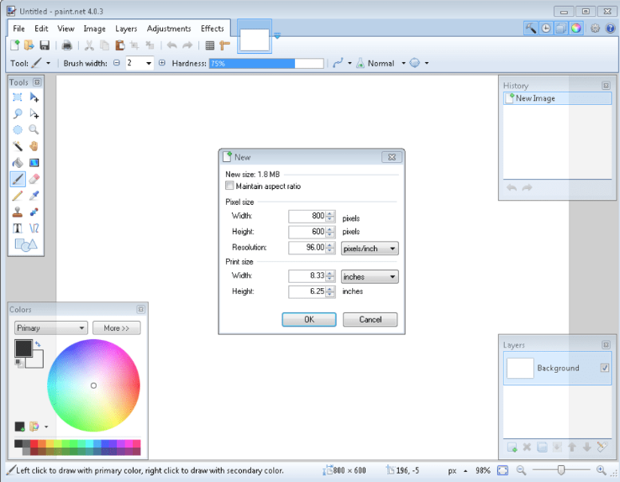Viewport: 620px width, 482px height.
Task: Enable Maintain aspect ratio checkbox
Action: 229,185
